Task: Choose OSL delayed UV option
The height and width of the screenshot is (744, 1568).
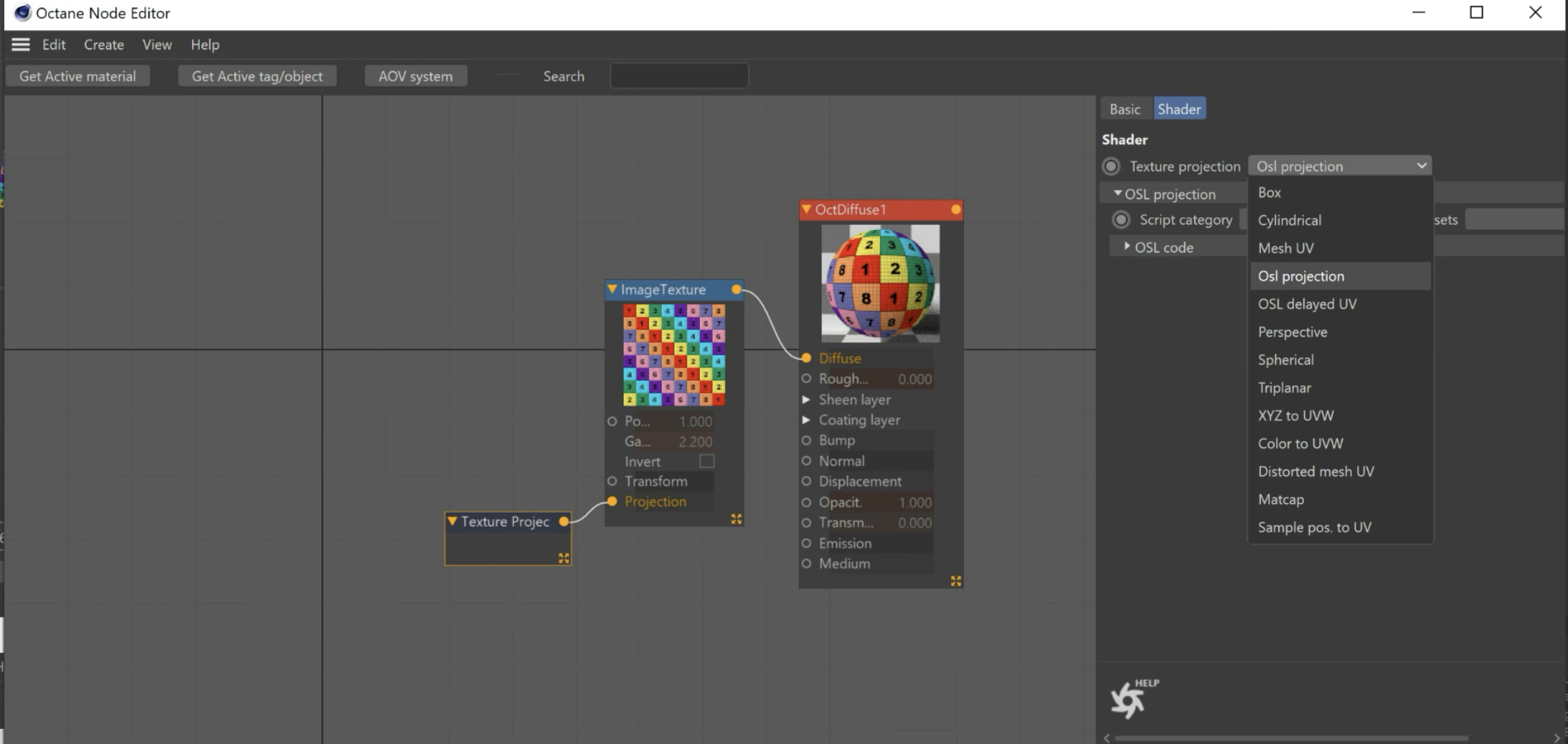Action: 1340,304
